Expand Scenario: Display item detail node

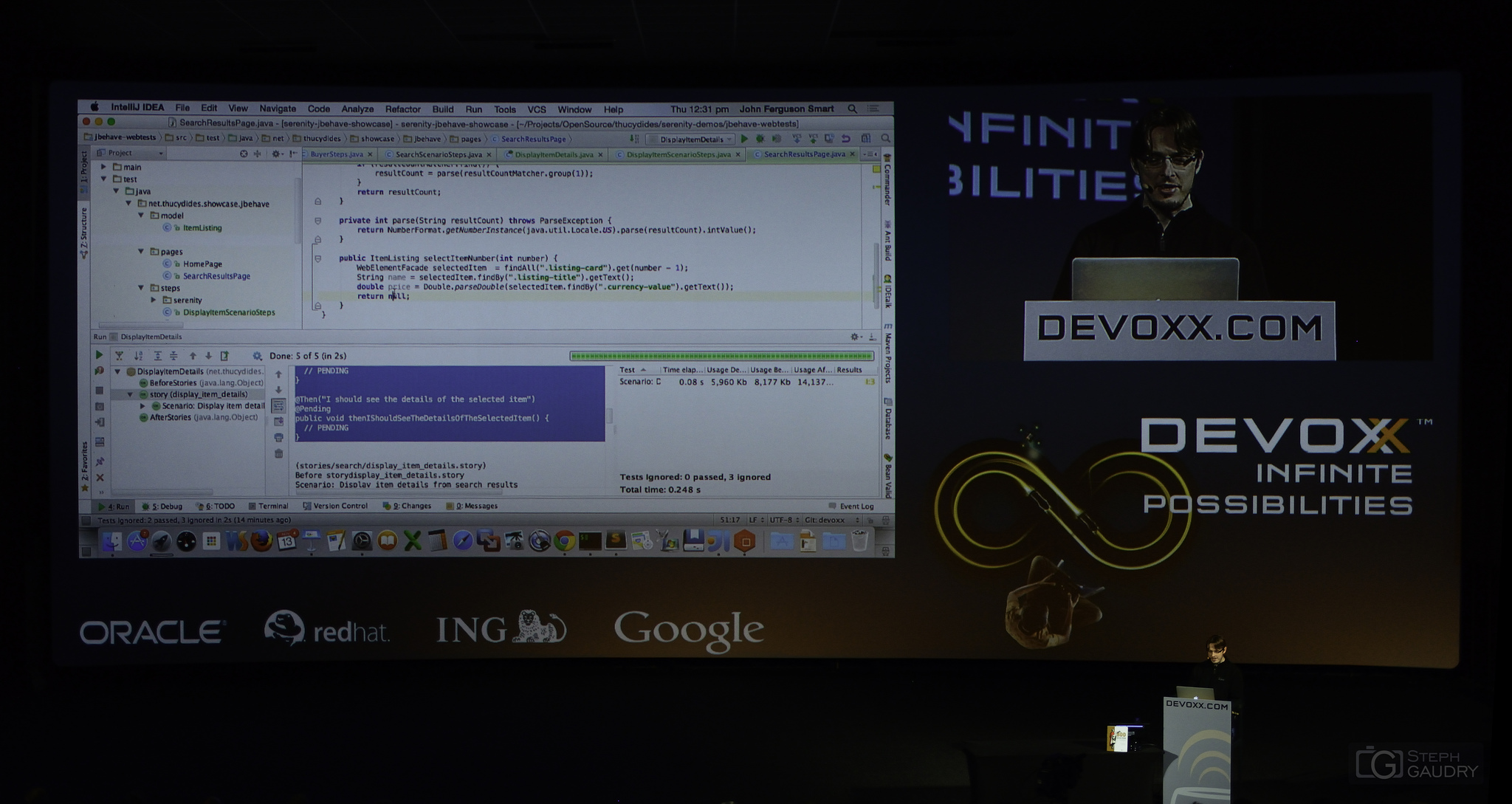(x=142, y=406)
